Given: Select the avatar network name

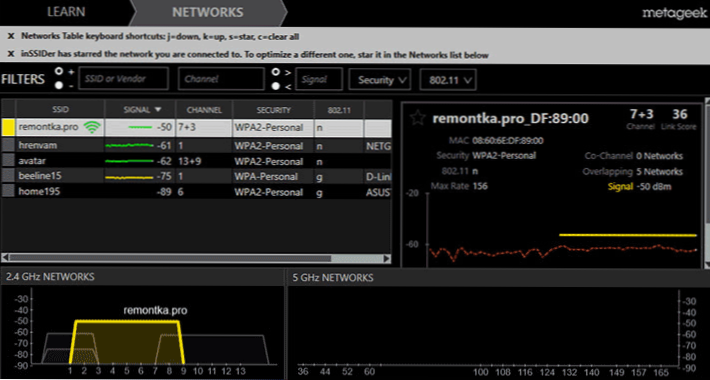Looking at the screenshot, I should click(32, 160).
